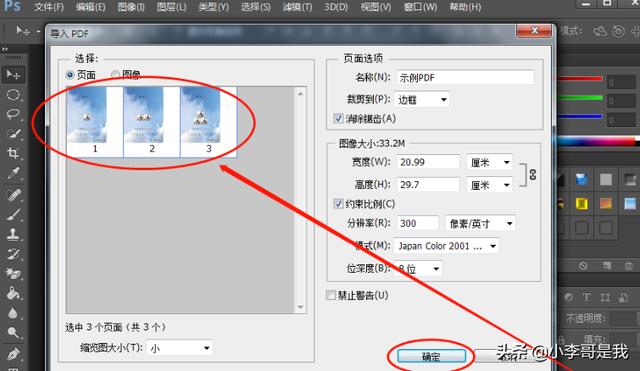Select the 页面 radio button

(70, 75)
